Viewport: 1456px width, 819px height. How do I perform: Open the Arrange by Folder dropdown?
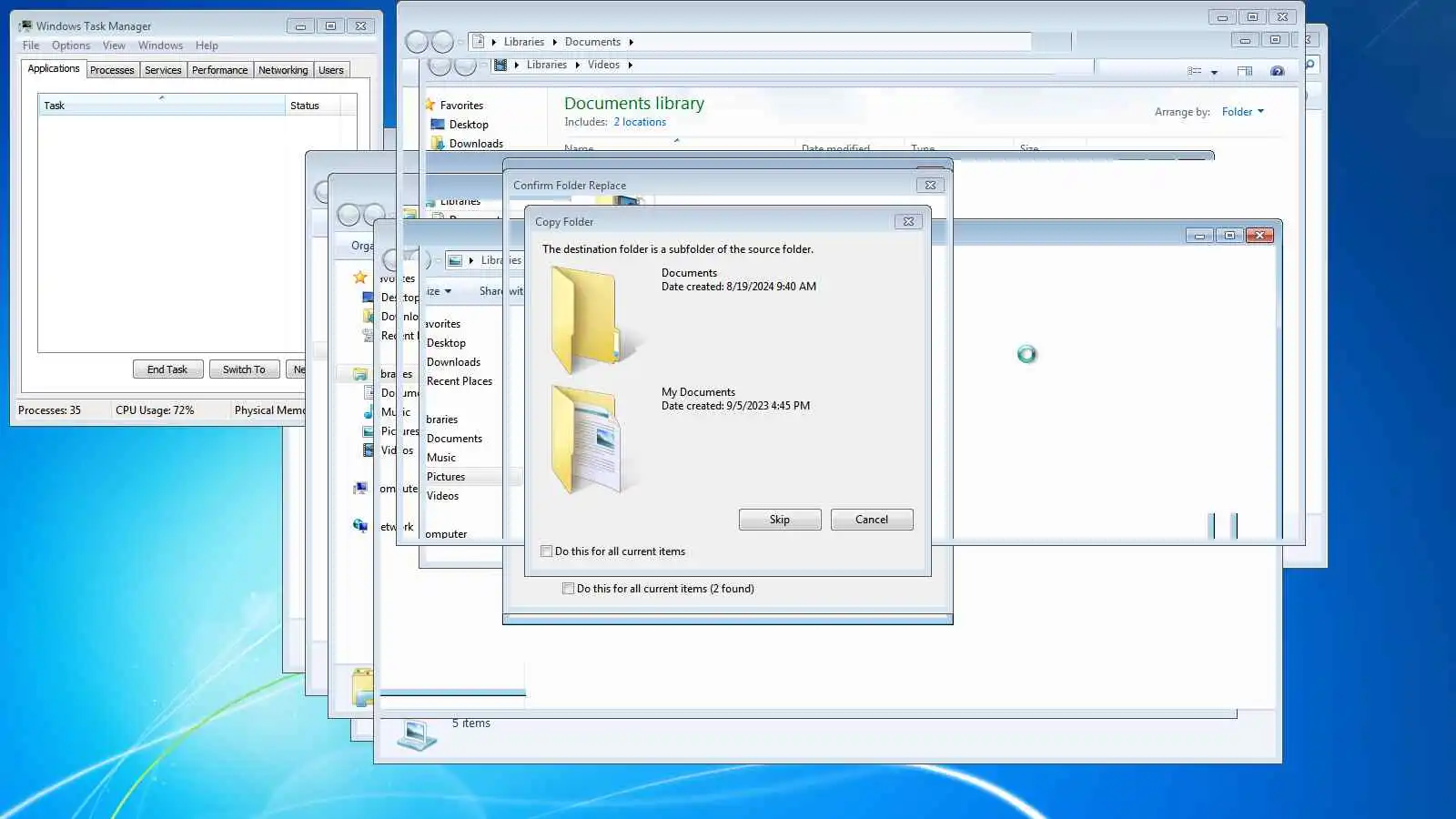[x=1242, y=112]
